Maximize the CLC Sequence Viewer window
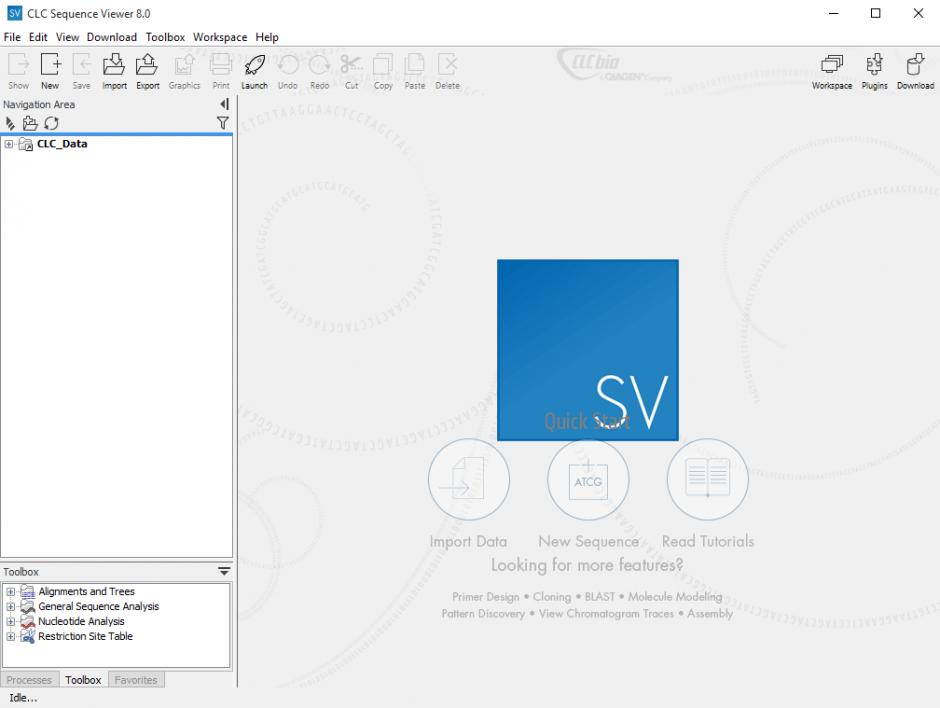 coord(875,13)
